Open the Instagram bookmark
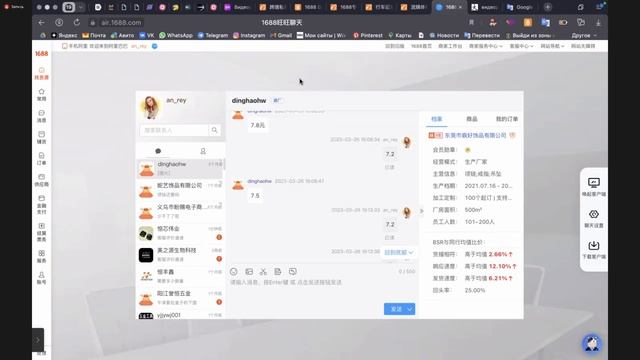This screenshot has width=640, height=360. pyautogui.click(x=249, y=36)
